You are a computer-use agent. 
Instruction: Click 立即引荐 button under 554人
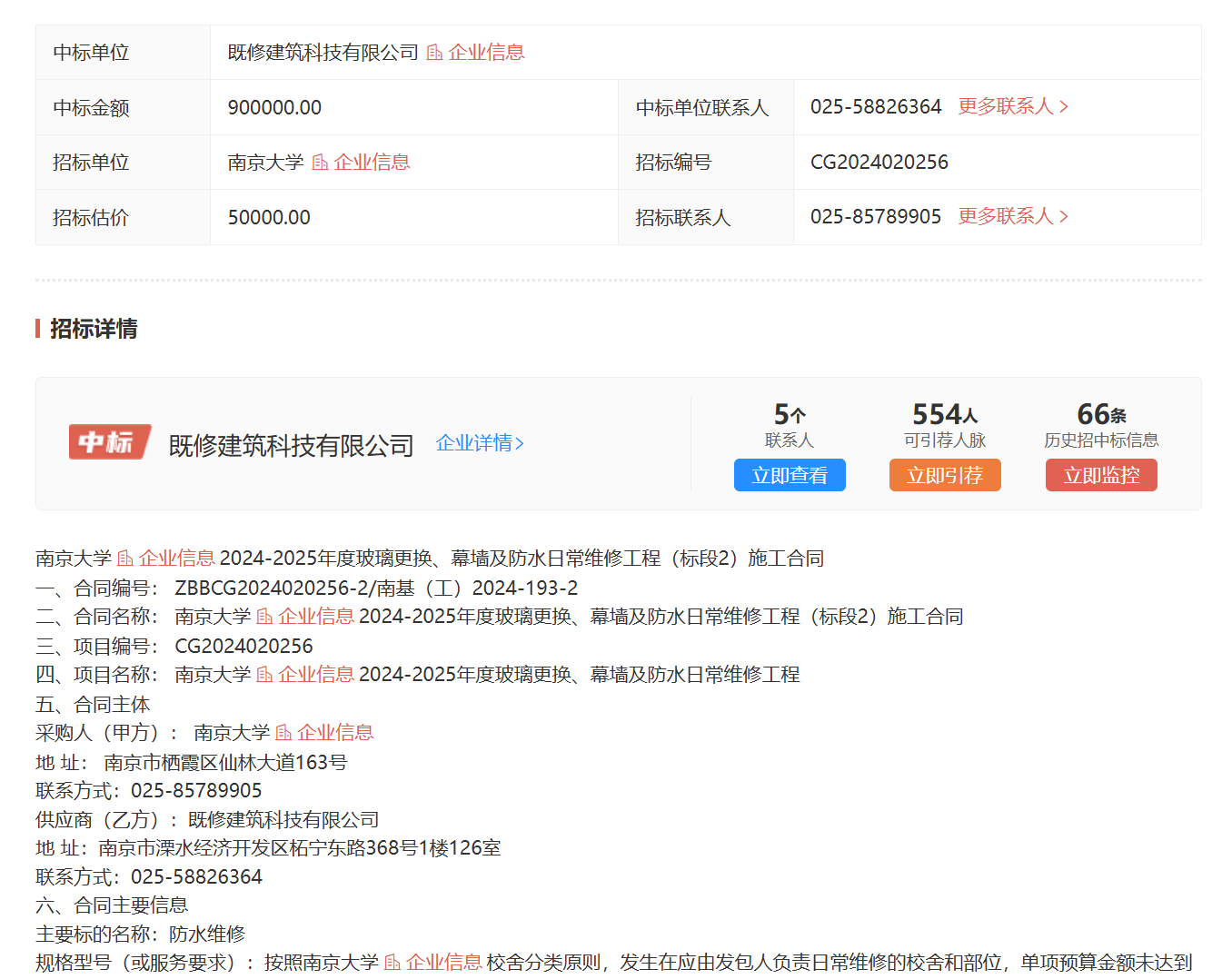click(945, 475)
